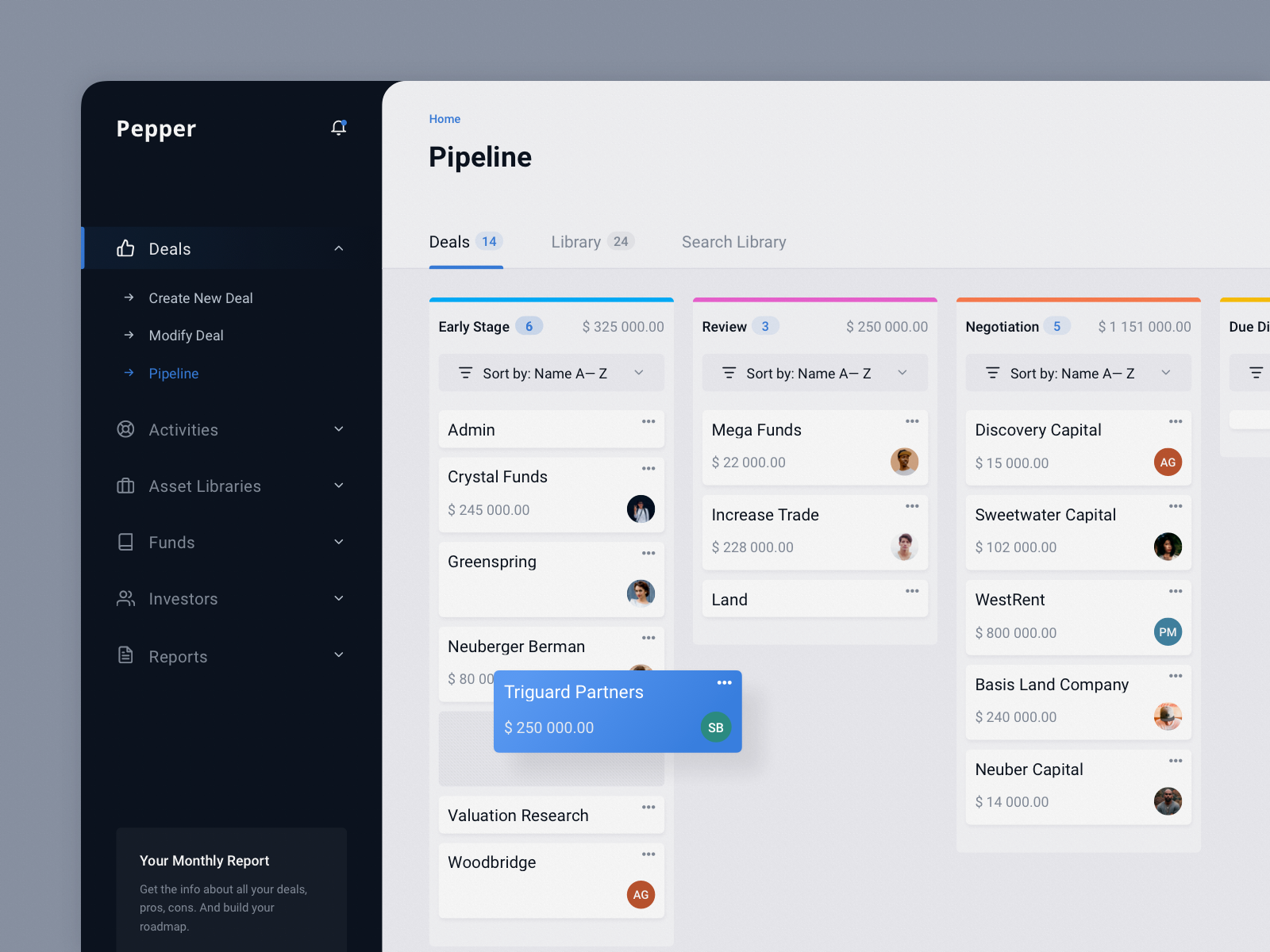Open more options on Increase Trade card
Image resolution: width=1270 pixels, height=952 pixels.
coord(912,506)
